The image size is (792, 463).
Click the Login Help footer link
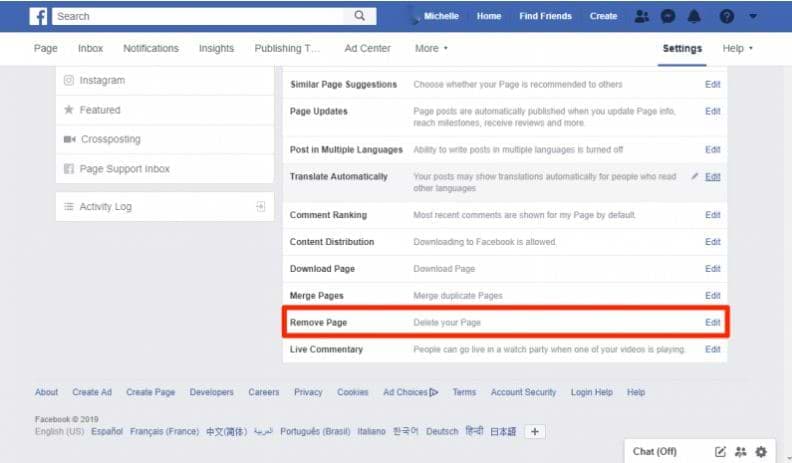pos(591,392)
